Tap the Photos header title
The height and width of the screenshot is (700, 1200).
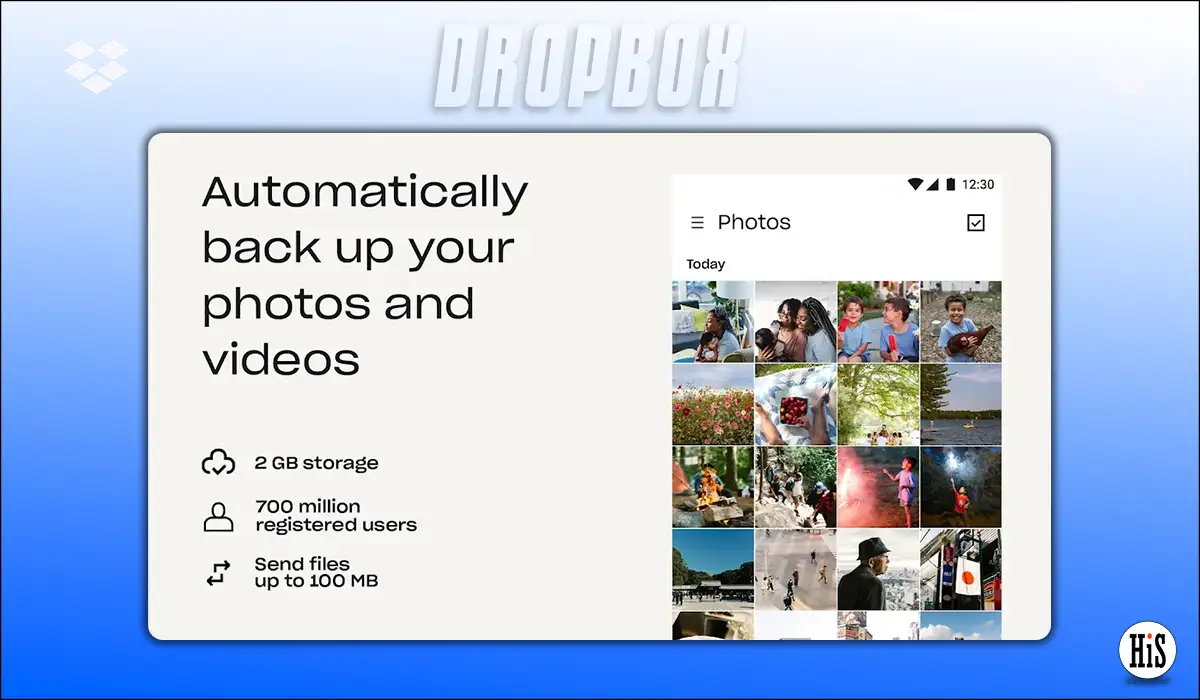[x=754, y=222]
